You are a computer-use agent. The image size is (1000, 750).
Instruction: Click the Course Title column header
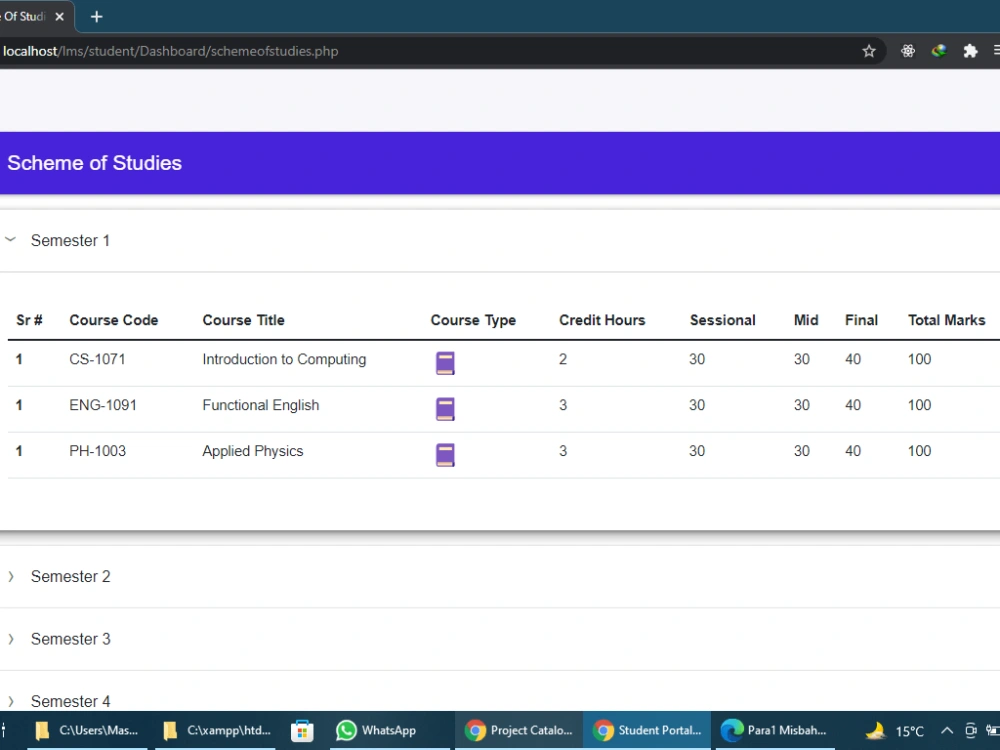click(244, 320)
